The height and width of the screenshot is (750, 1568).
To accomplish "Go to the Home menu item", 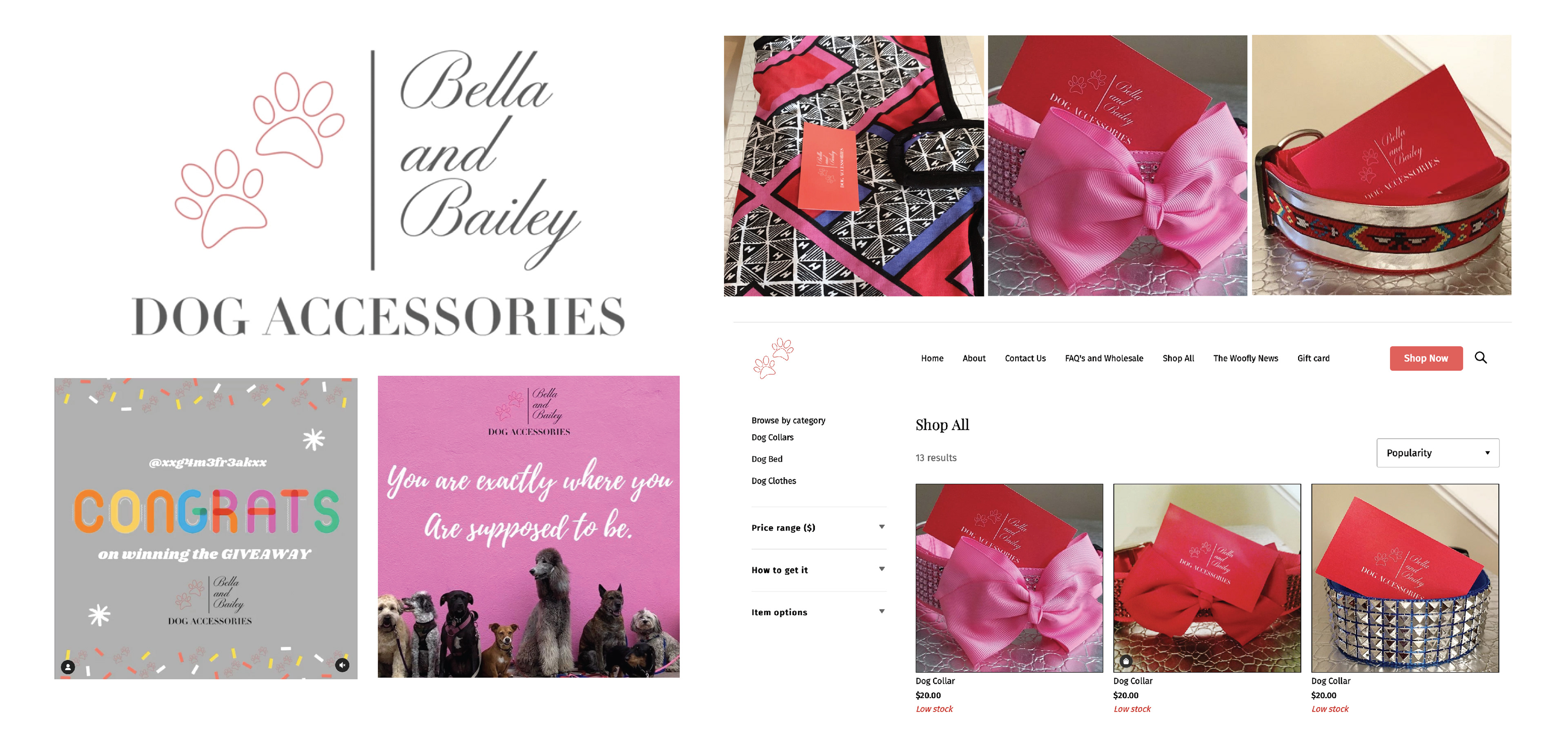I will (932, 358).
